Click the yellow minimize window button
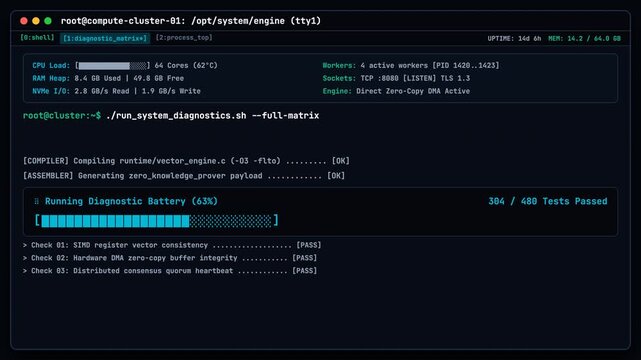Image resolution: width=641 pixels, height=360 pixels. [36, 21]
